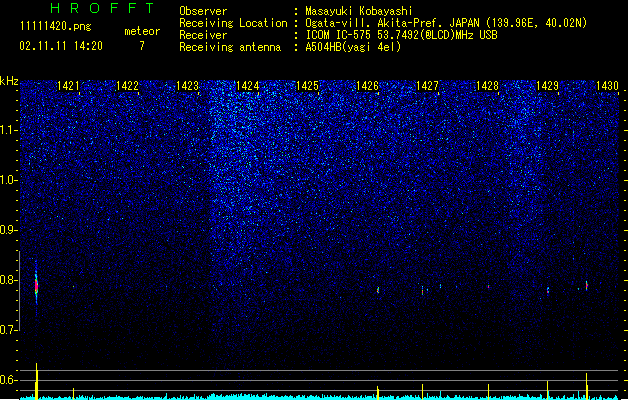Click the Receiver label
The width and height of the screenshot is (629, 400).
point(203,35)
